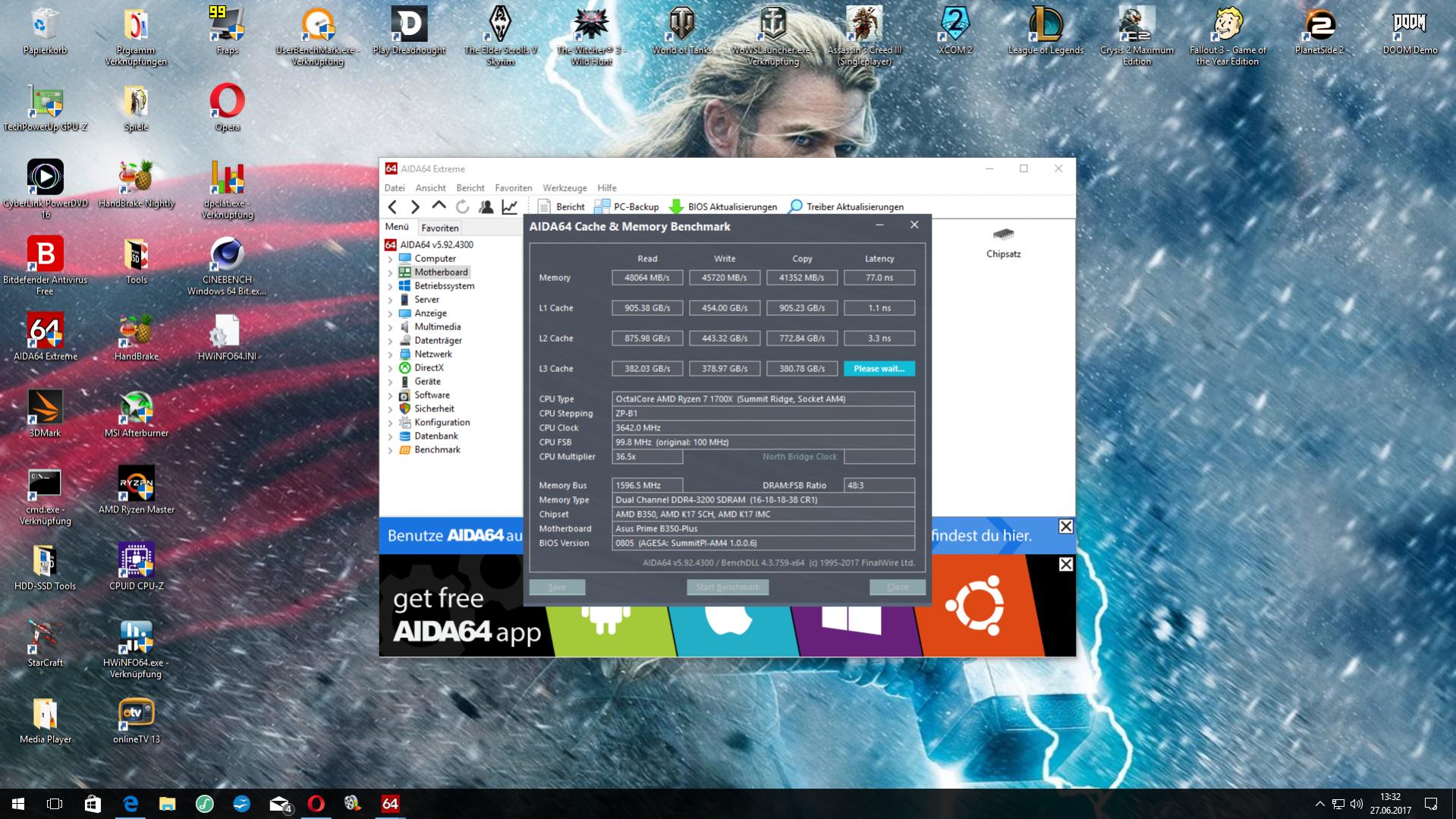Click the CPU Multiplier 36.5x field
This screenshot has height=819, width=1456.
pyautogui.click(x=647, y=456)
